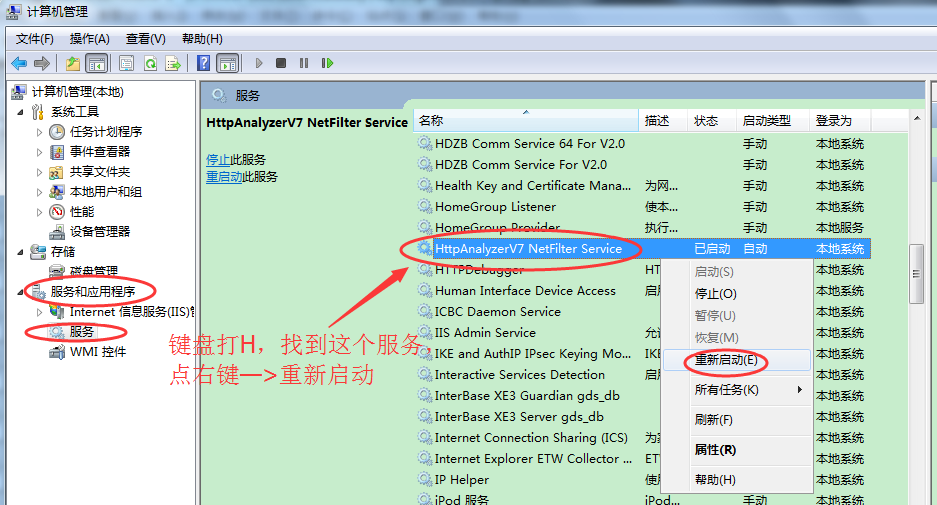Click the export list toolbar icon
The image size is (937, 505).
172,63
